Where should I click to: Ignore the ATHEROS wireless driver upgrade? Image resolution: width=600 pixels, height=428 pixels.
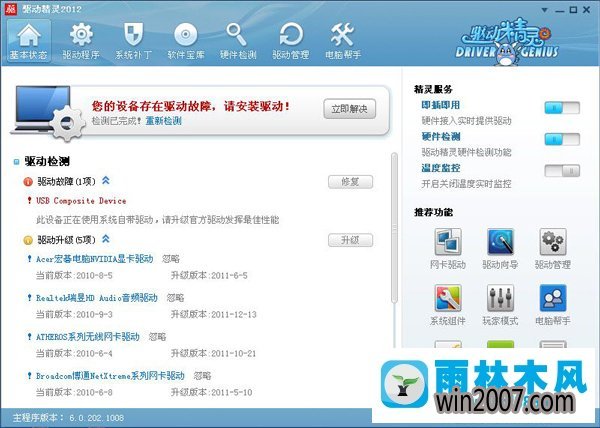coord(157,337)
